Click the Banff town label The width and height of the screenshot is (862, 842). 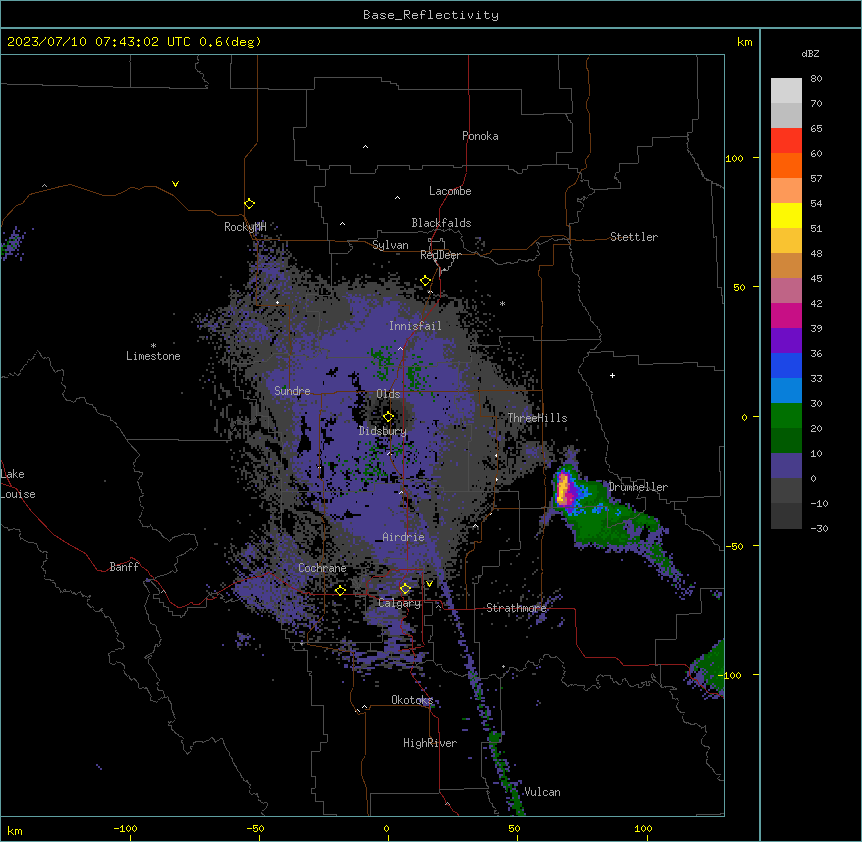[x=124, y=567]
